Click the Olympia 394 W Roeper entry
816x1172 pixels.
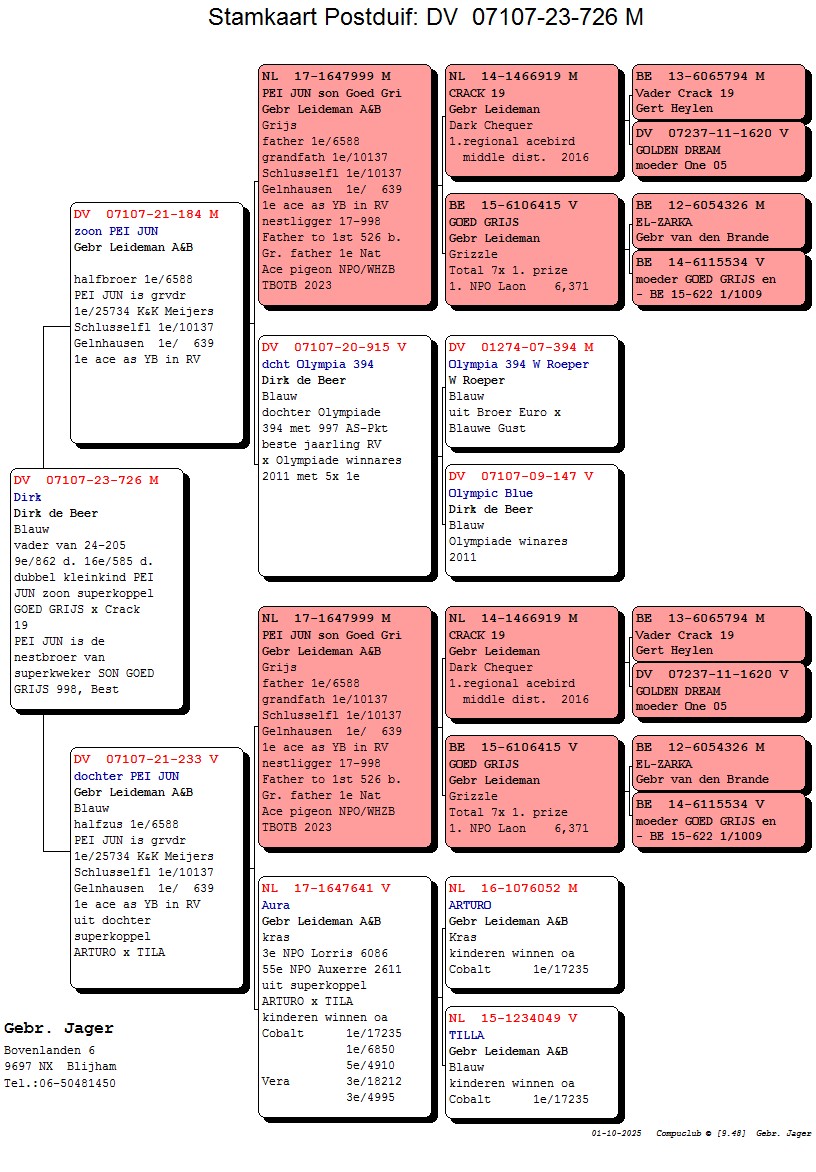518,364
